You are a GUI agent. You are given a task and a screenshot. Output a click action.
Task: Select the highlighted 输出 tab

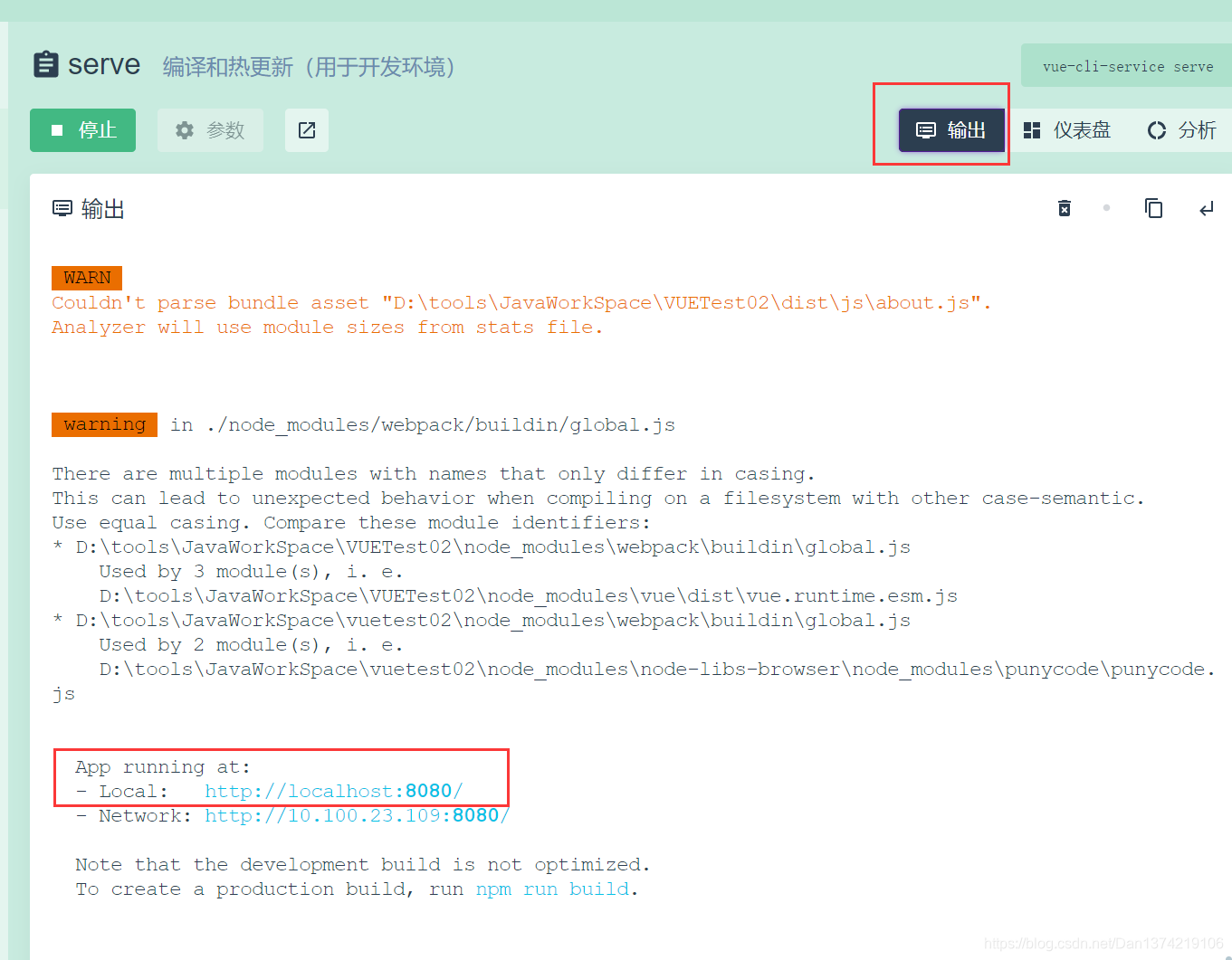(950, 129)
